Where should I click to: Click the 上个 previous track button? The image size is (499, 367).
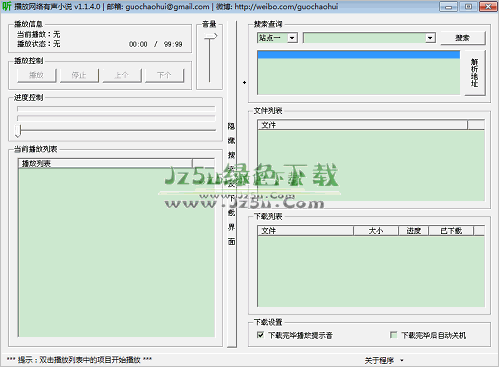122,75
